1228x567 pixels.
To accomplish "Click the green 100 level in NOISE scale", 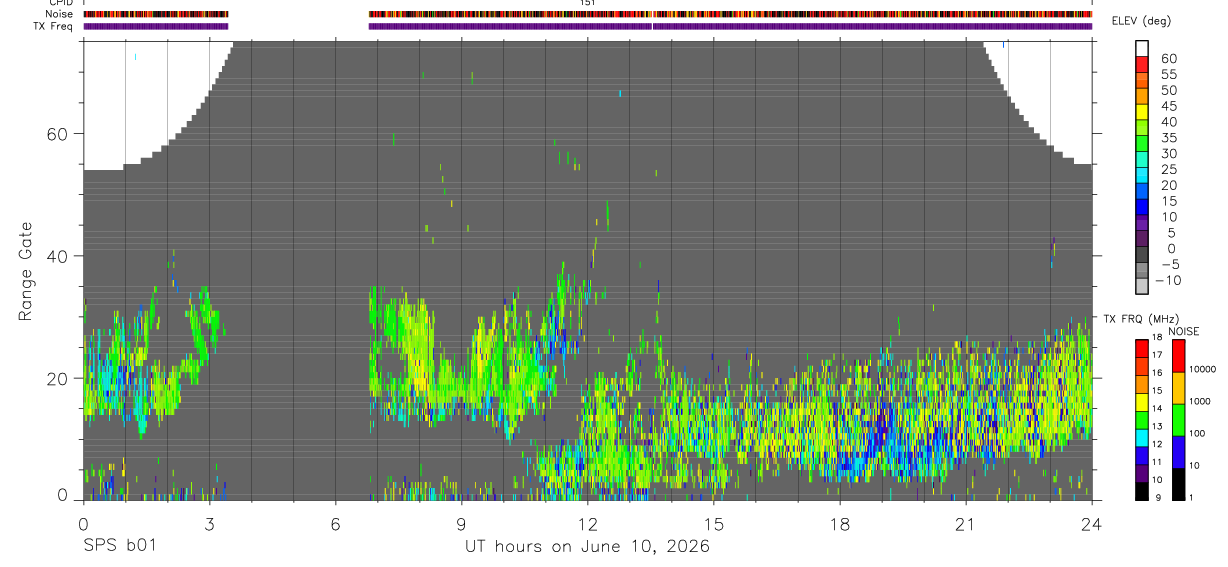I will coord(1179,420).
